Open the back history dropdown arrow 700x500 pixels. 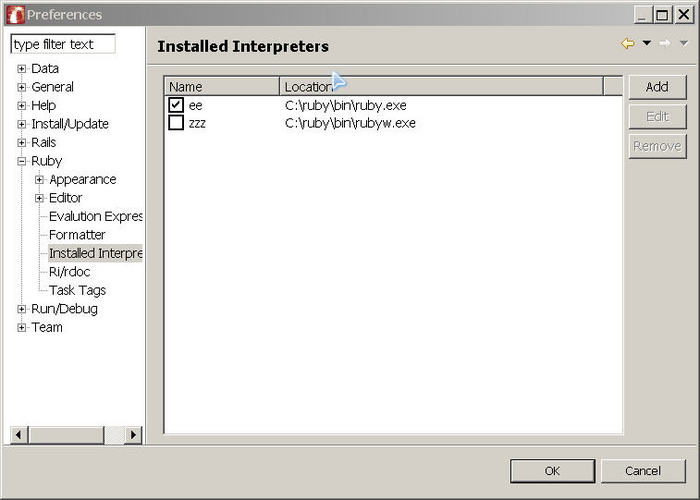pyautogui.click(x=646, y=43)
